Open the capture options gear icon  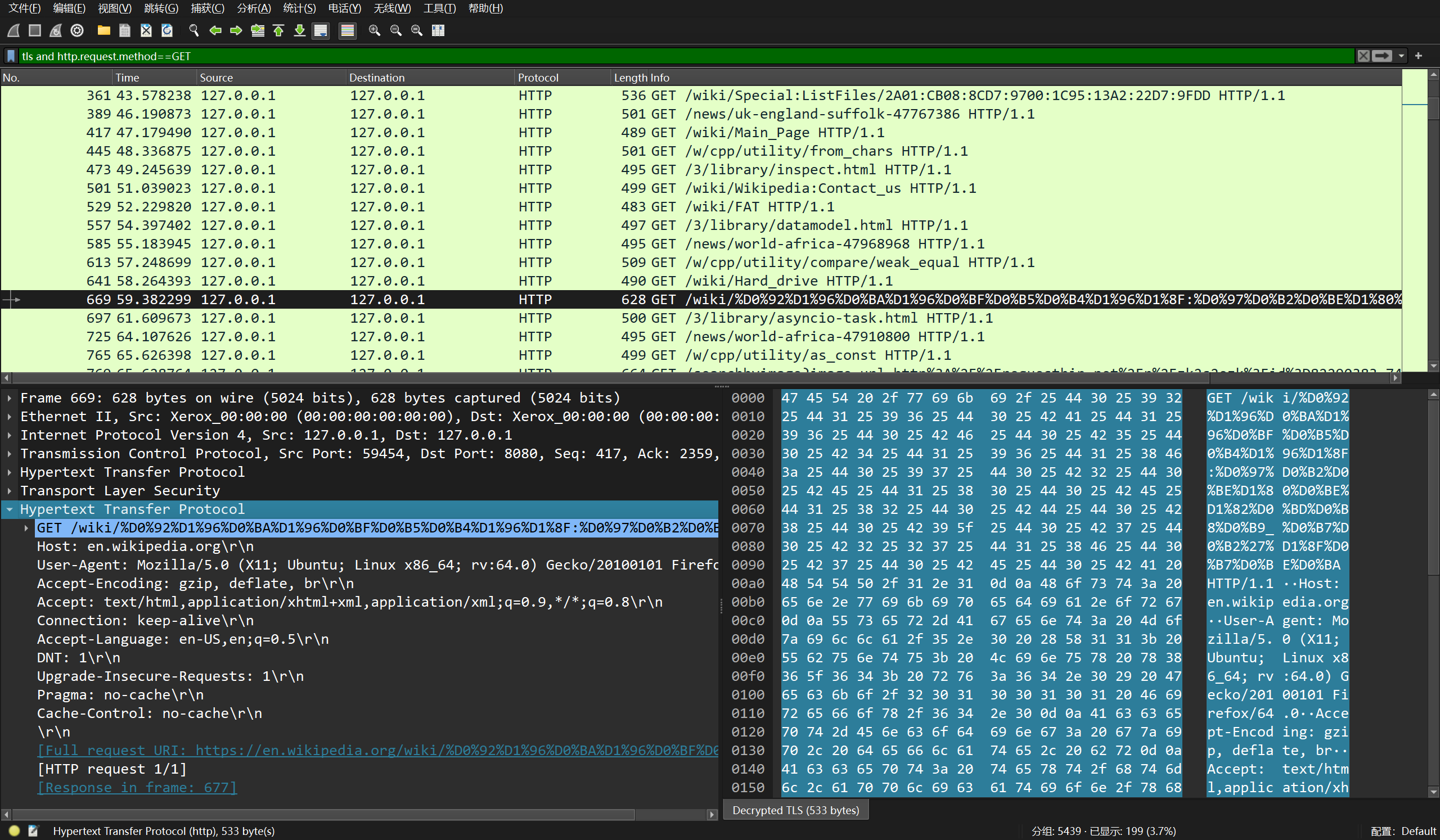point(77,30)
